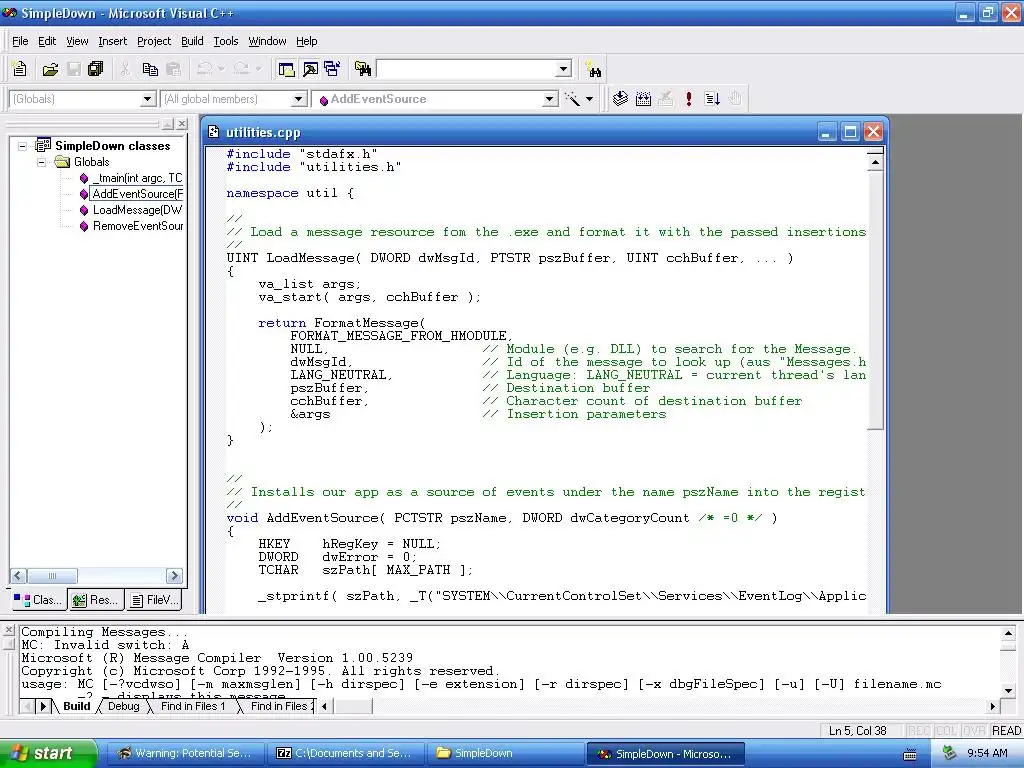Click the Workspace window toggle icon
Screen dimensions: 1024x768
[286, 69]
